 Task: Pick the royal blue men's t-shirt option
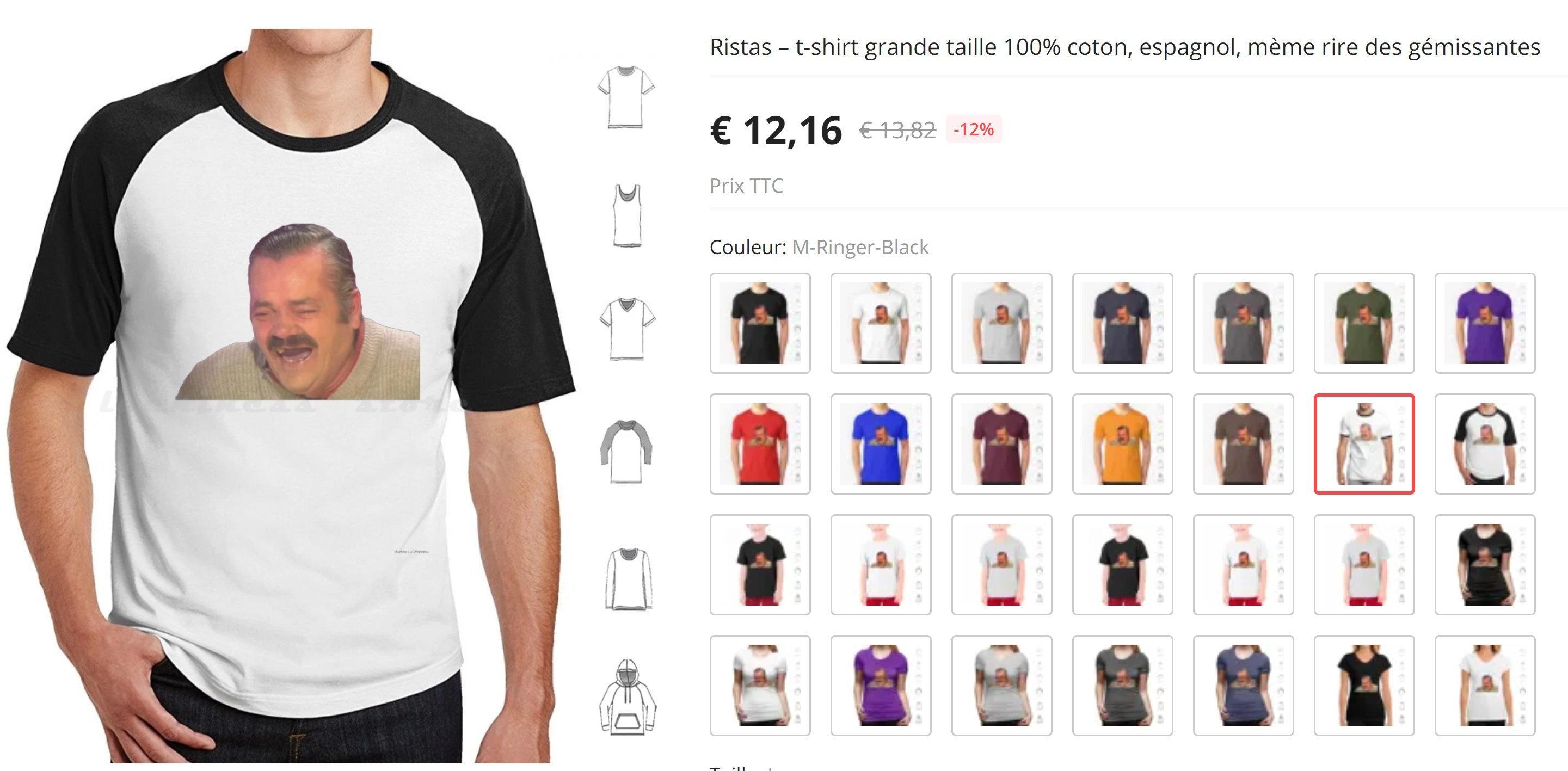[x=881, y=443]
